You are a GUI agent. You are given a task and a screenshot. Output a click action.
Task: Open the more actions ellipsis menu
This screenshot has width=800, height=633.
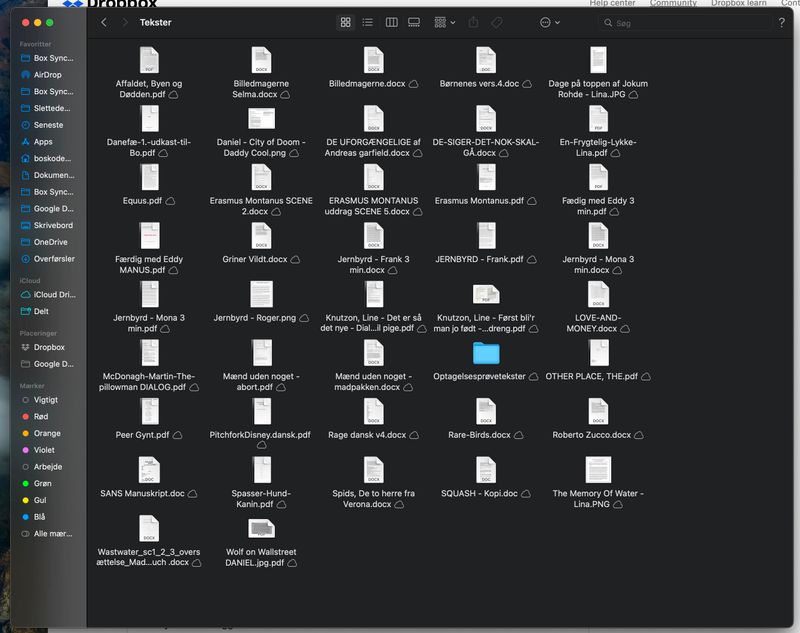coord(549,22)
